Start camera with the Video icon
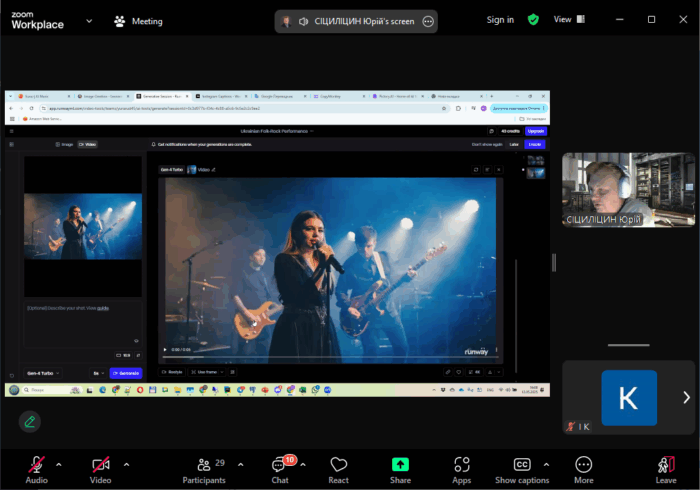The image size is (700, 490). coord(100,465)
